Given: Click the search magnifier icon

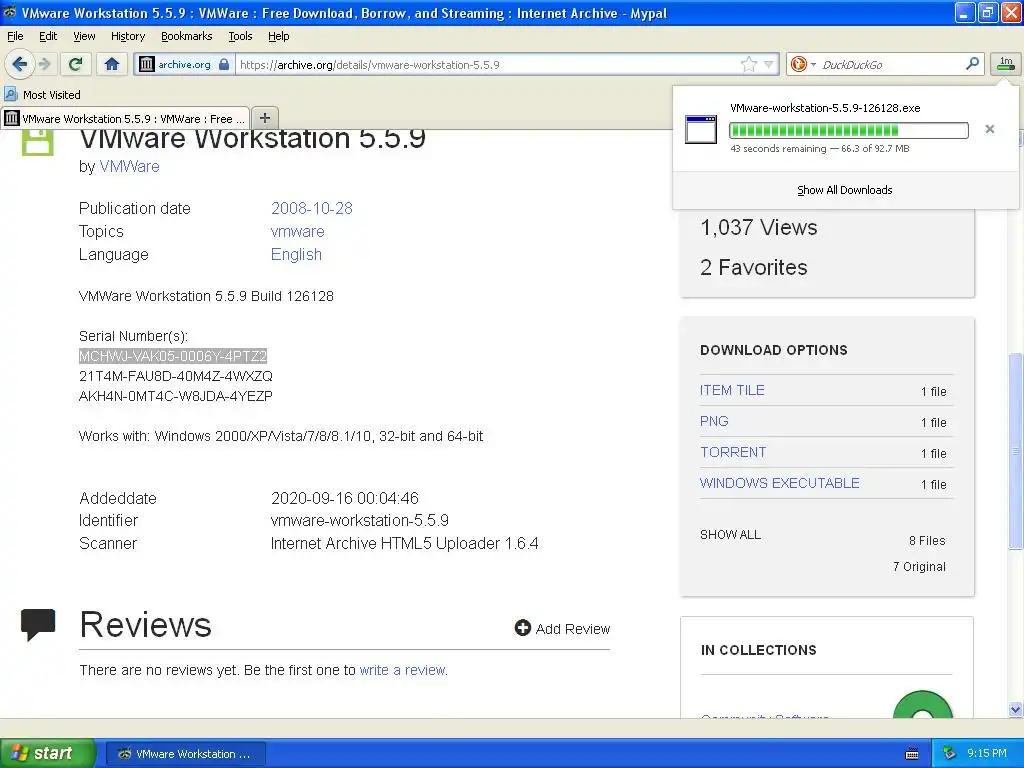Looking at the screenshot, I should (972, 63).
